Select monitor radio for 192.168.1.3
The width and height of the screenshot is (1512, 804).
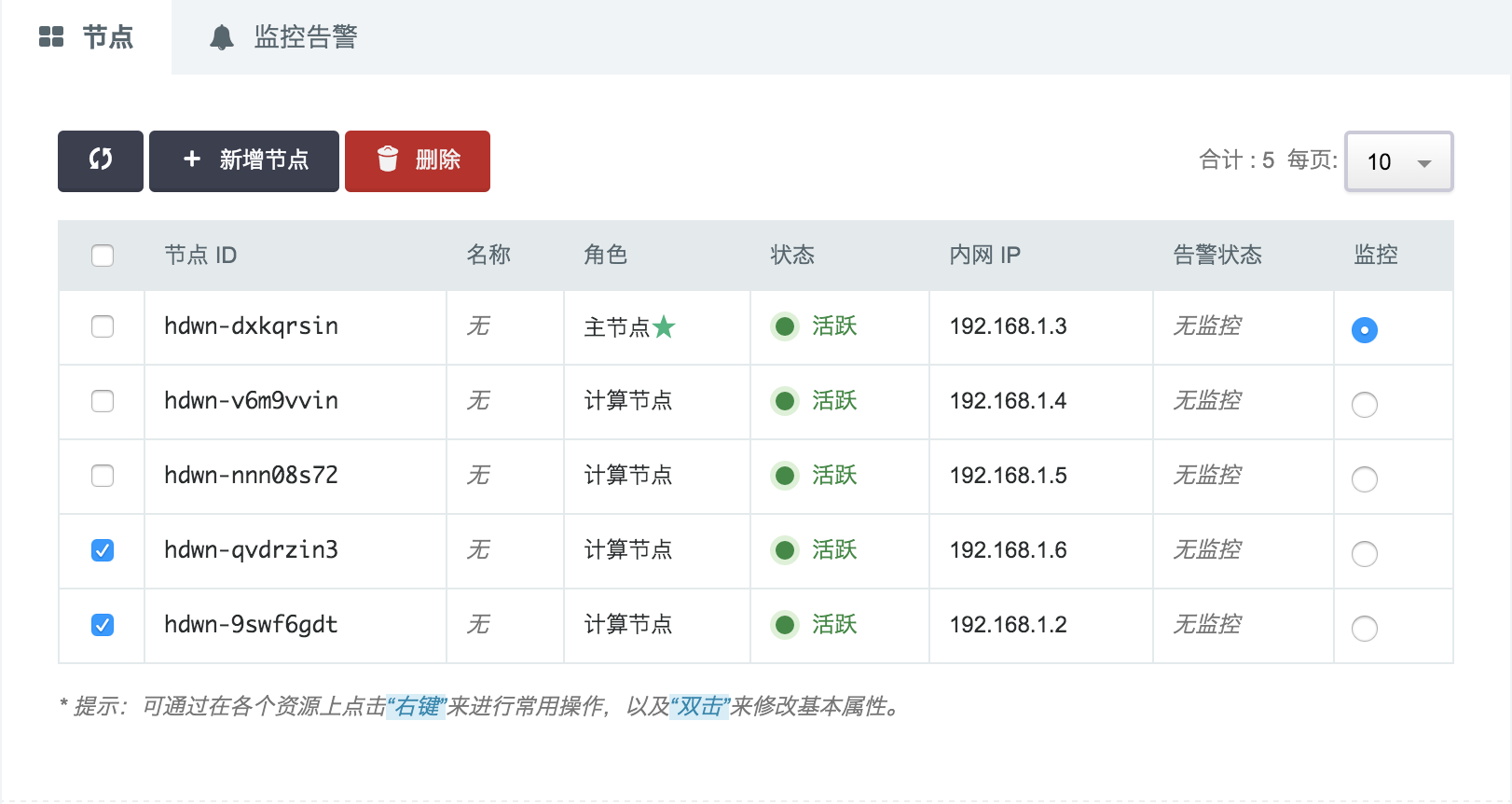pyautogui.click(x=1365, y=330)
